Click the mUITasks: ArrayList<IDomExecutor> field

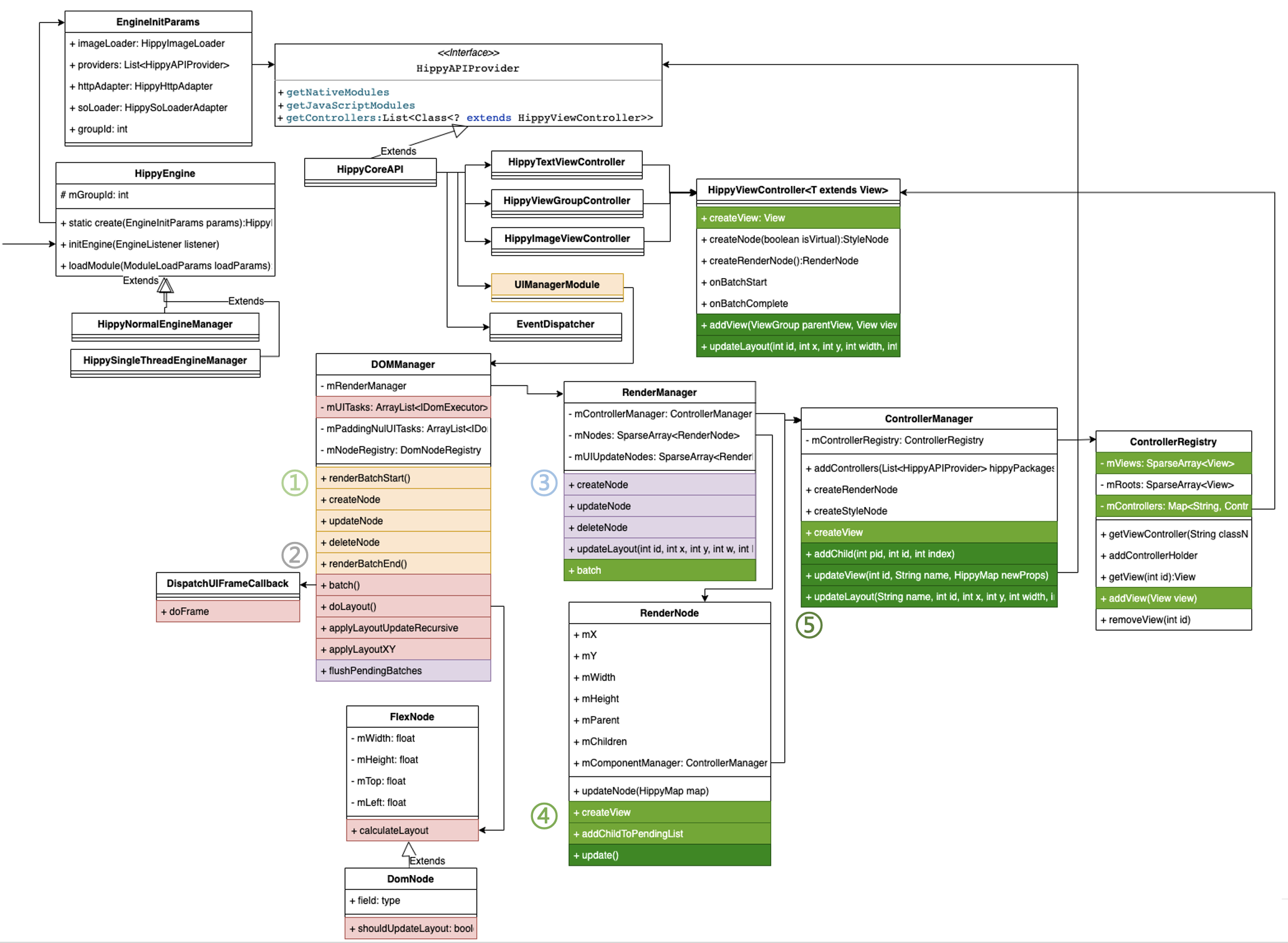click(403, 407)
